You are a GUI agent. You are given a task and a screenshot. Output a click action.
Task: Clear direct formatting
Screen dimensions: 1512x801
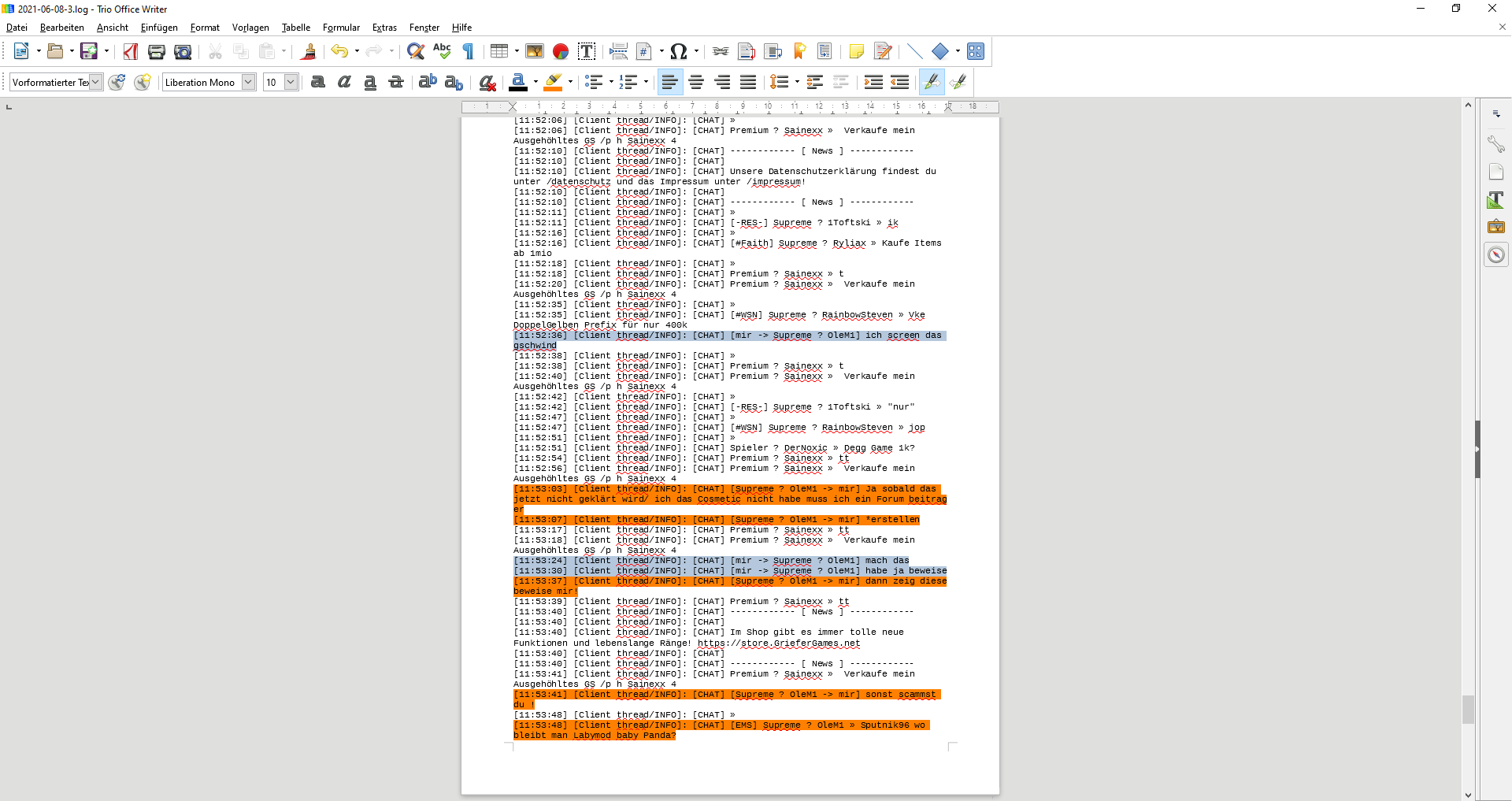tap(487, 82)
